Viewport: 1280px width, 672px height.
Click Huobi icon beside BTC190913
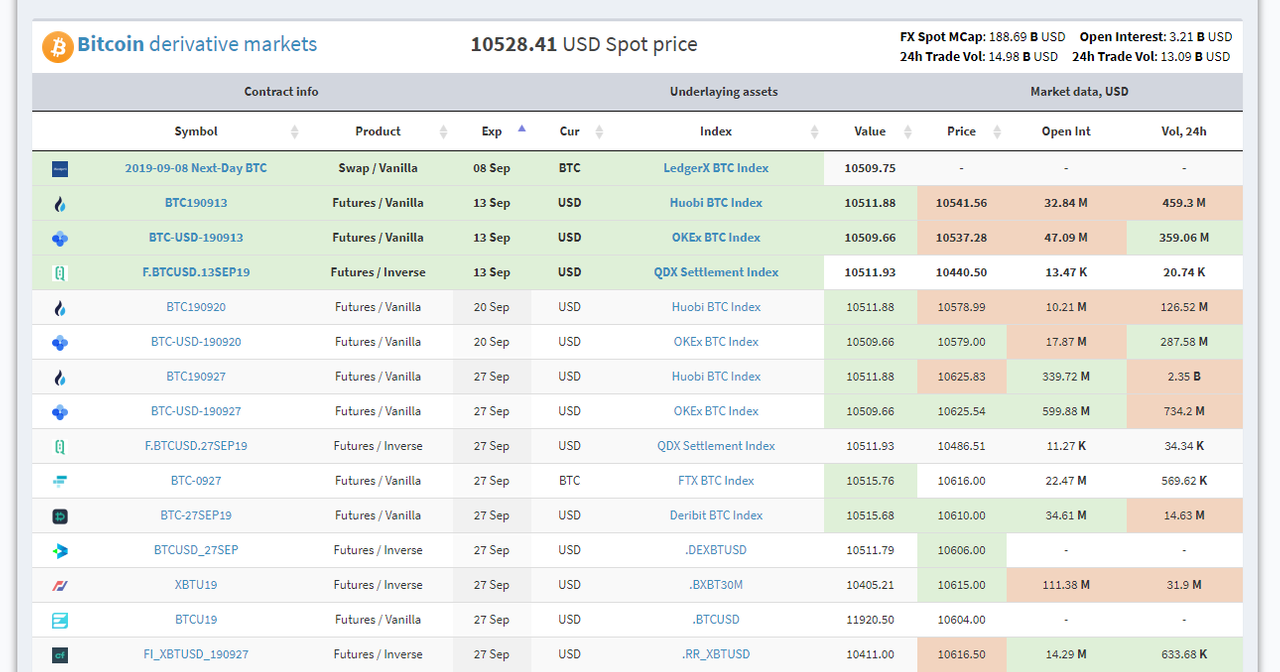60,204
